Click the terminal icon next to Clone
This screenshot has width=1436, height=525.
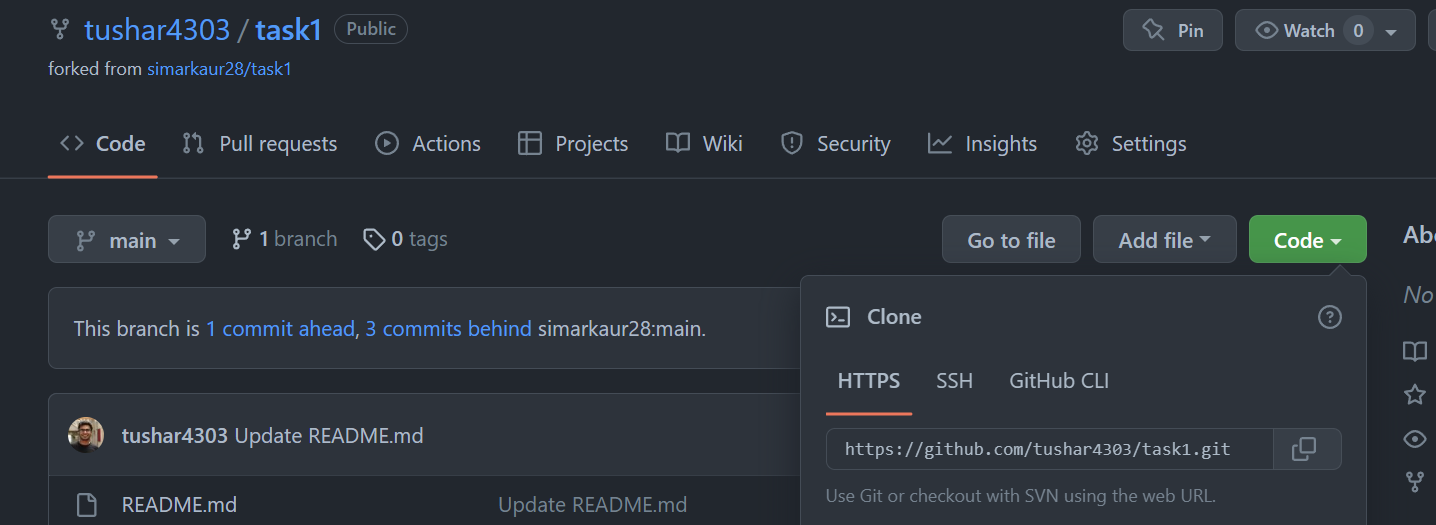pyautogui.click(x=838, y=317)
